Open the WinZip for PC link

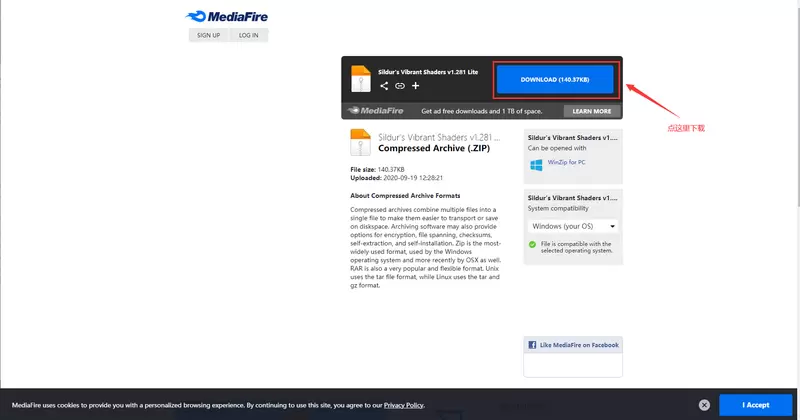pyautogui.click(x=566, y=162)
